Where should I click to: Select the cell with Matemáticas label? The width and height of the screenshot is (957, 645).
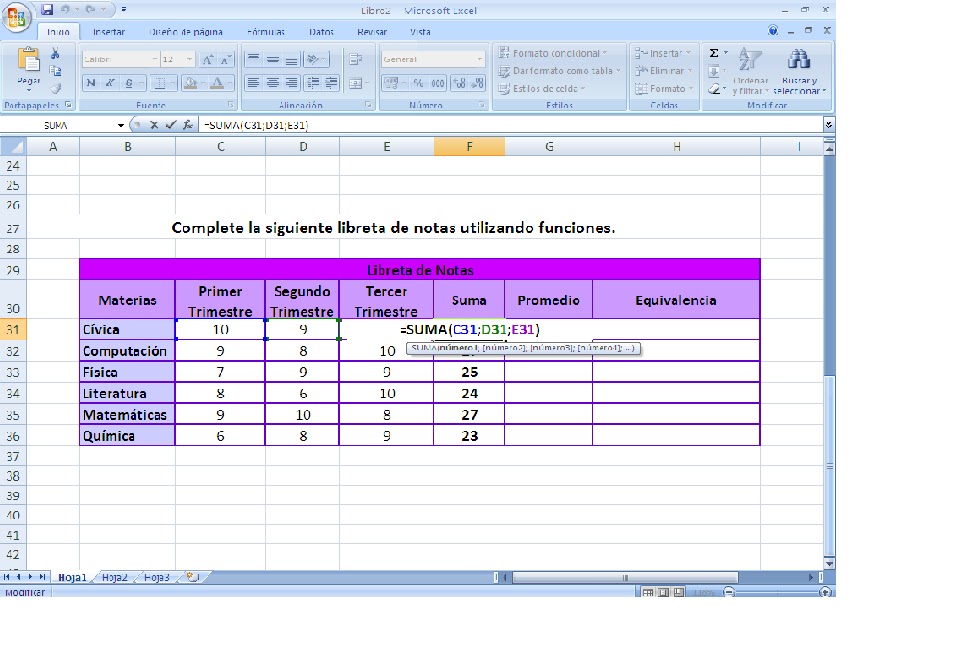[x=125, y=414]
